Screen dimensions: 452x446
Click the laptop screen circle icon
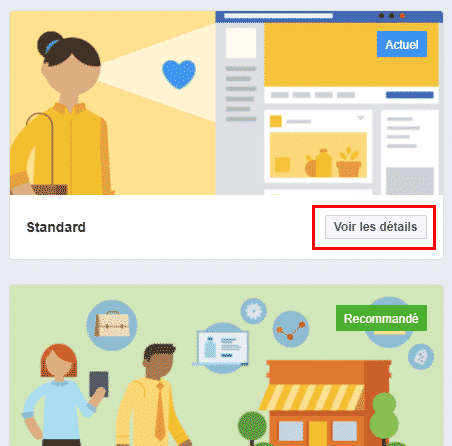[223, 348]
